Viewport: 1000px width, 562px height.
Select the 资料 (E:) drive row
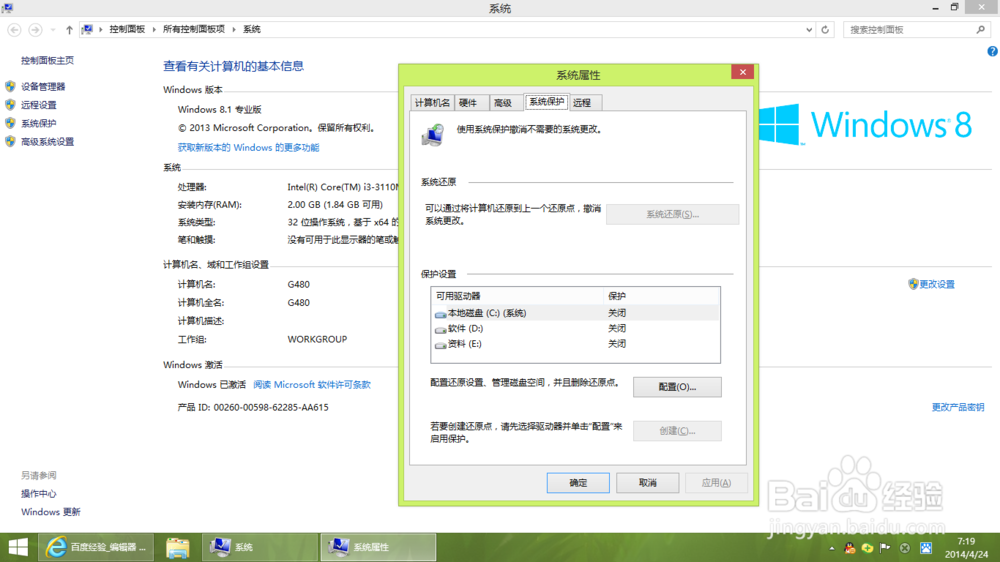coord(575,344)
